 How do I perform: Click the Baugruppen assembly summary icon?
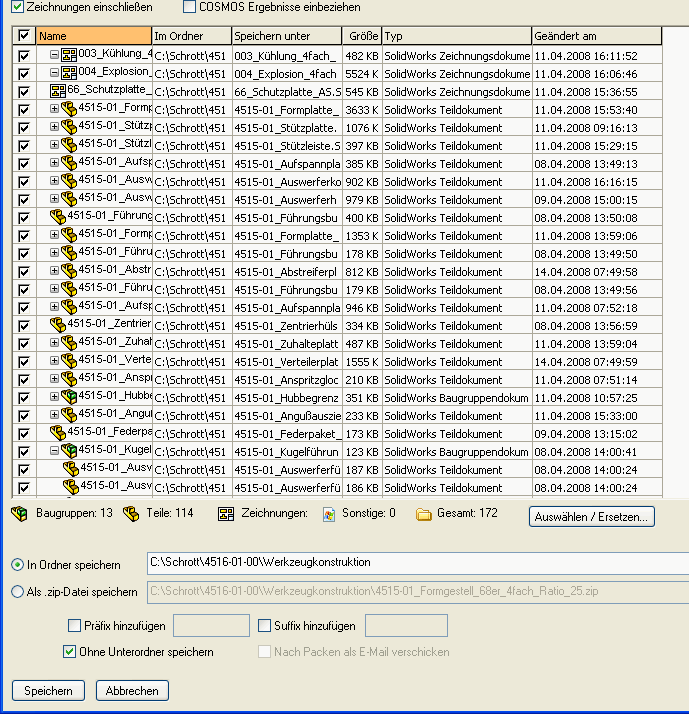[19, 514]
